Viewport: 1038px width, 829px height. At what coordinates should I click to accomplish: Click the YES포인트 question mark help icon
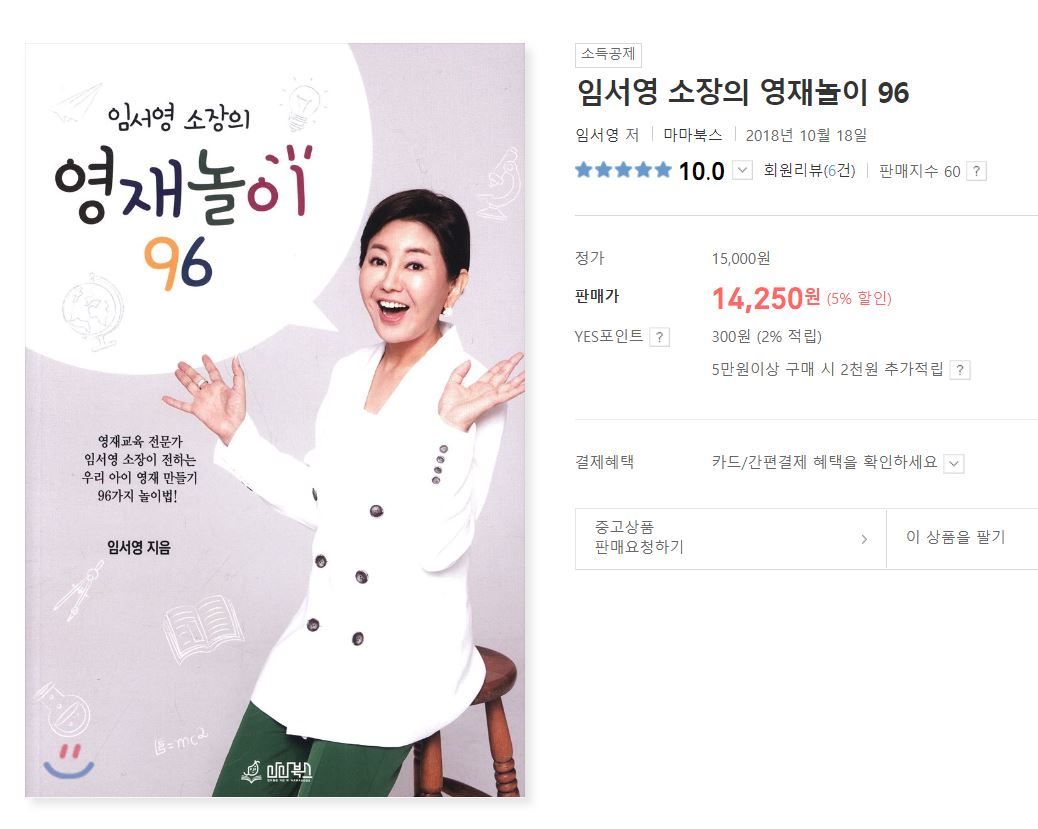pyautogui.click(x=659, y=337)
